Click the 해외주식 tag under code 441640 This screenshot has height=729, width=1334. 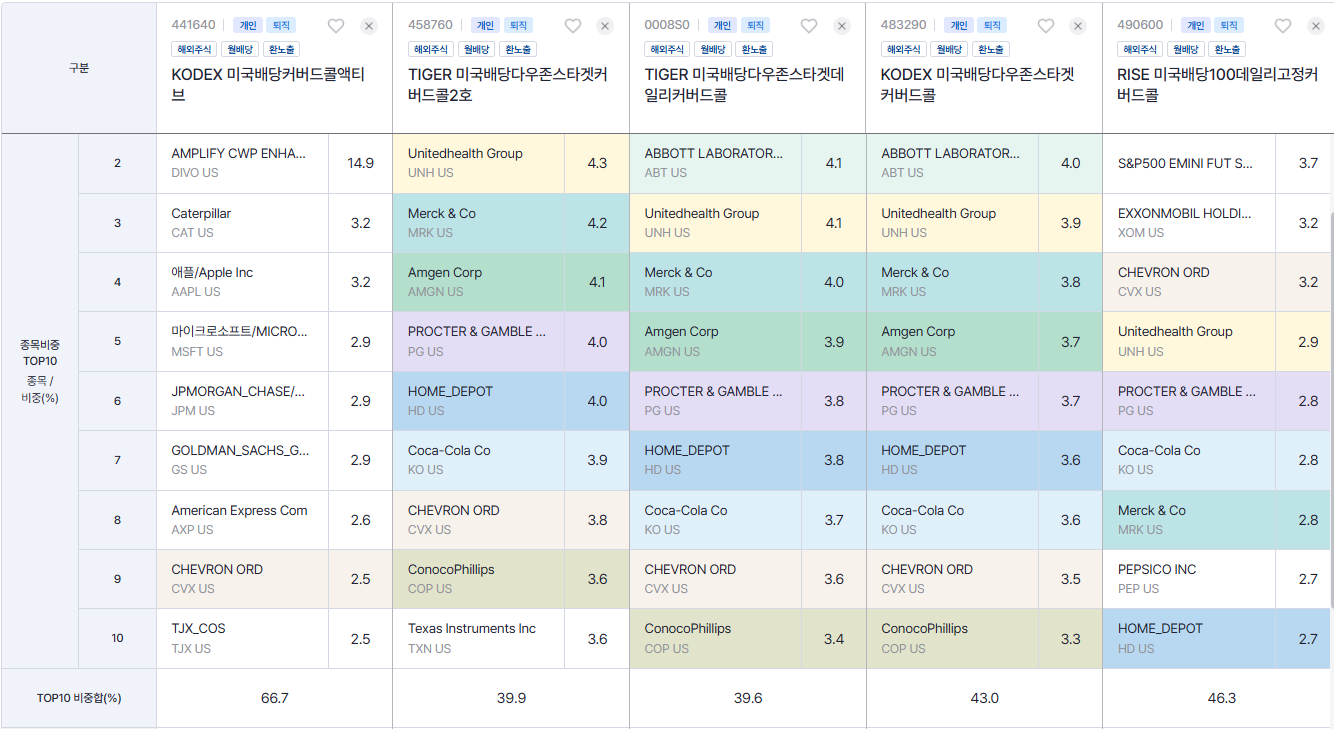[194, 49]
